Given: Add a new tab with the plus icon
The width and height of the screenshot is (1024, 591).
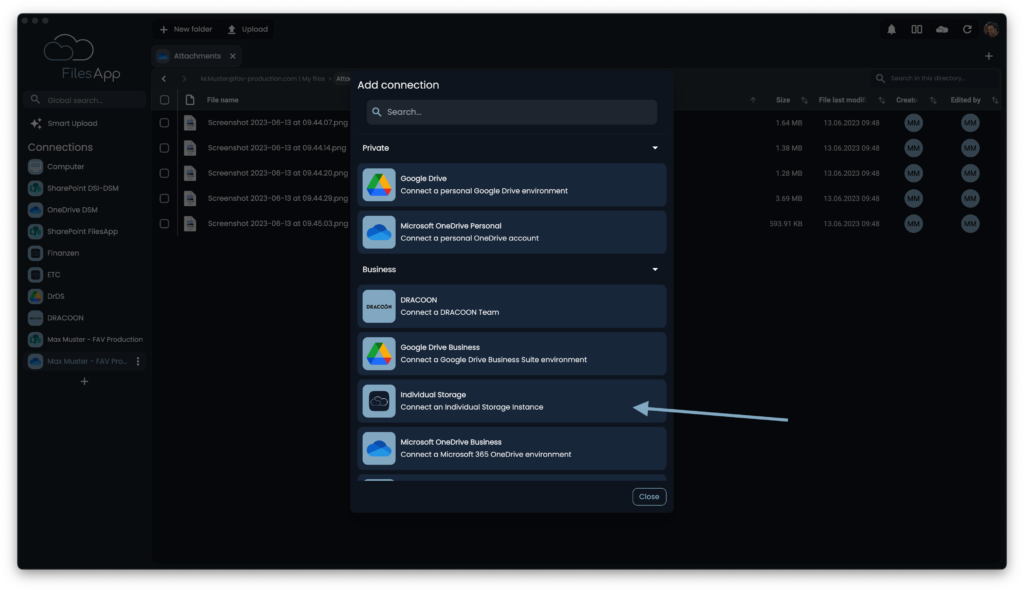Looking at the screenshot, I should tap(989, 56).
